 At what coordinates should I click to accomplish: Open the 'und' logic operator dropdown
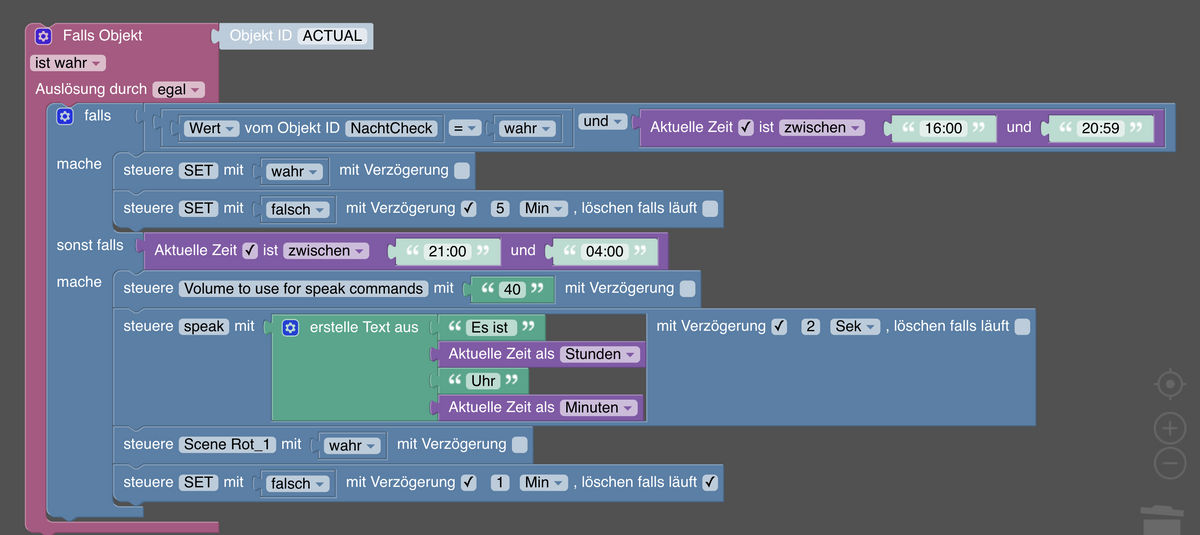coord(603,122)
